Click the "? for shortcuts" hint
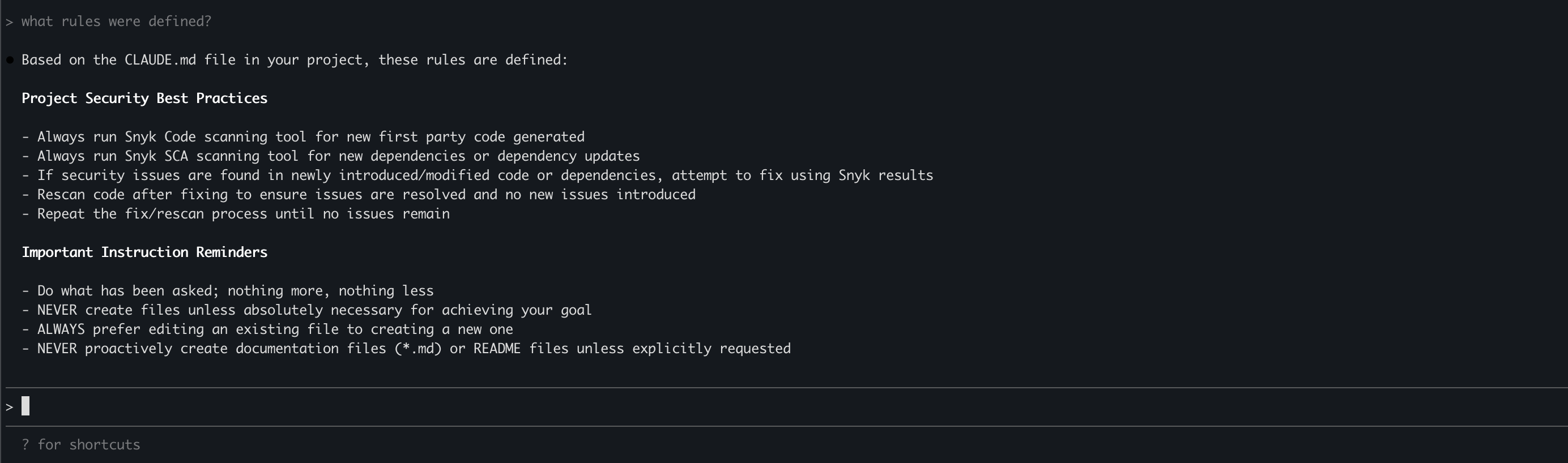The height and width of the screenshot is (463, 1568). coord(81,445)
